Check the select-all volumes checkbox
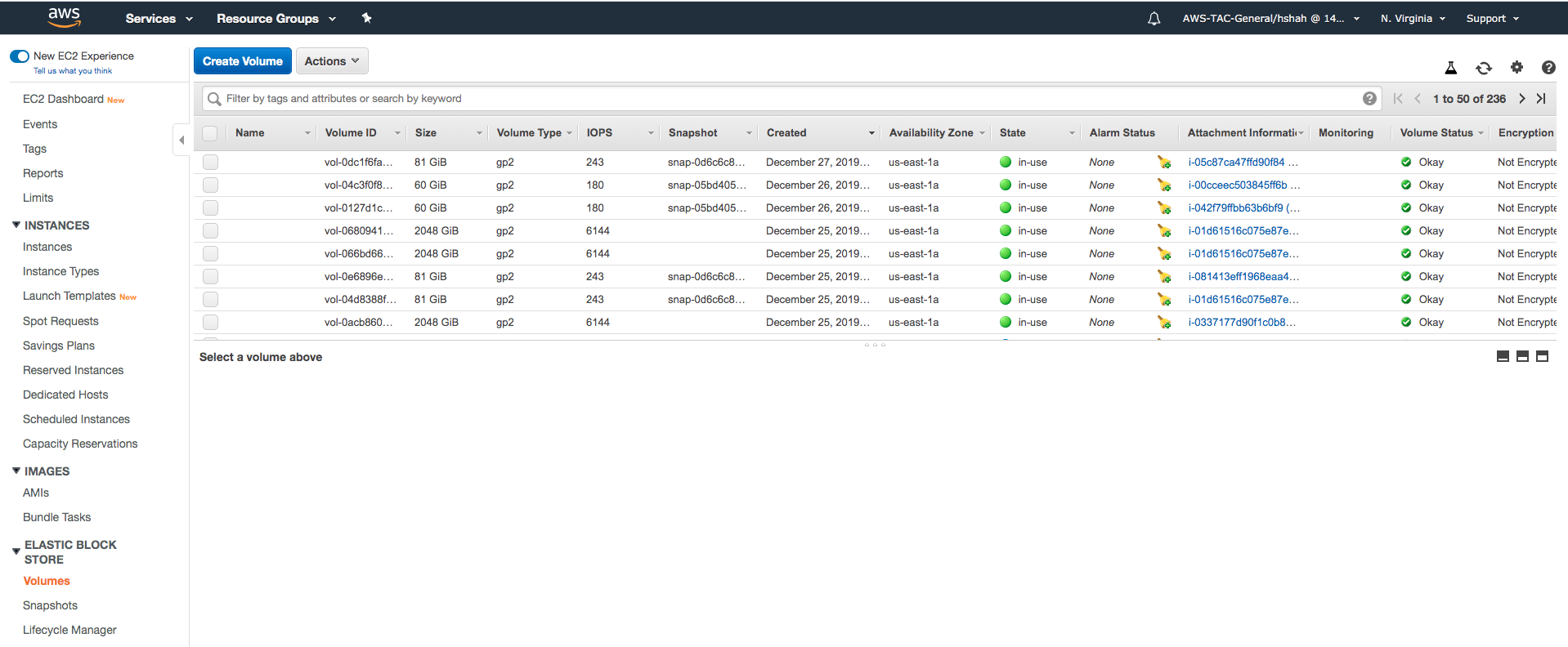Screen dimensions: 1568x647 (210, 133)
